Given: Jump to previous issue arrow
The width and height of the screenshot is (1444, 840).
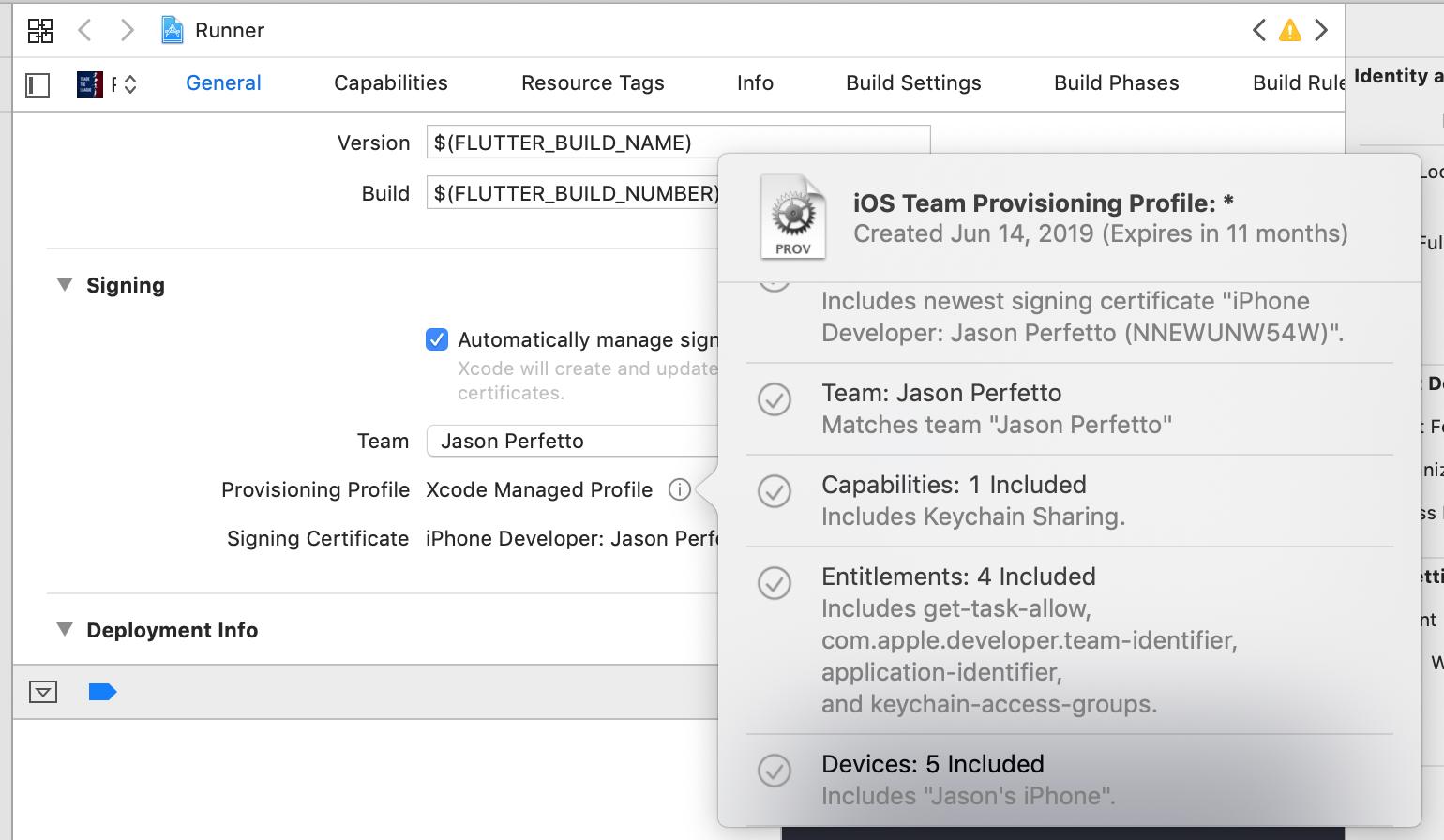Looking at the screenshot, I should tap(1258, 30).
